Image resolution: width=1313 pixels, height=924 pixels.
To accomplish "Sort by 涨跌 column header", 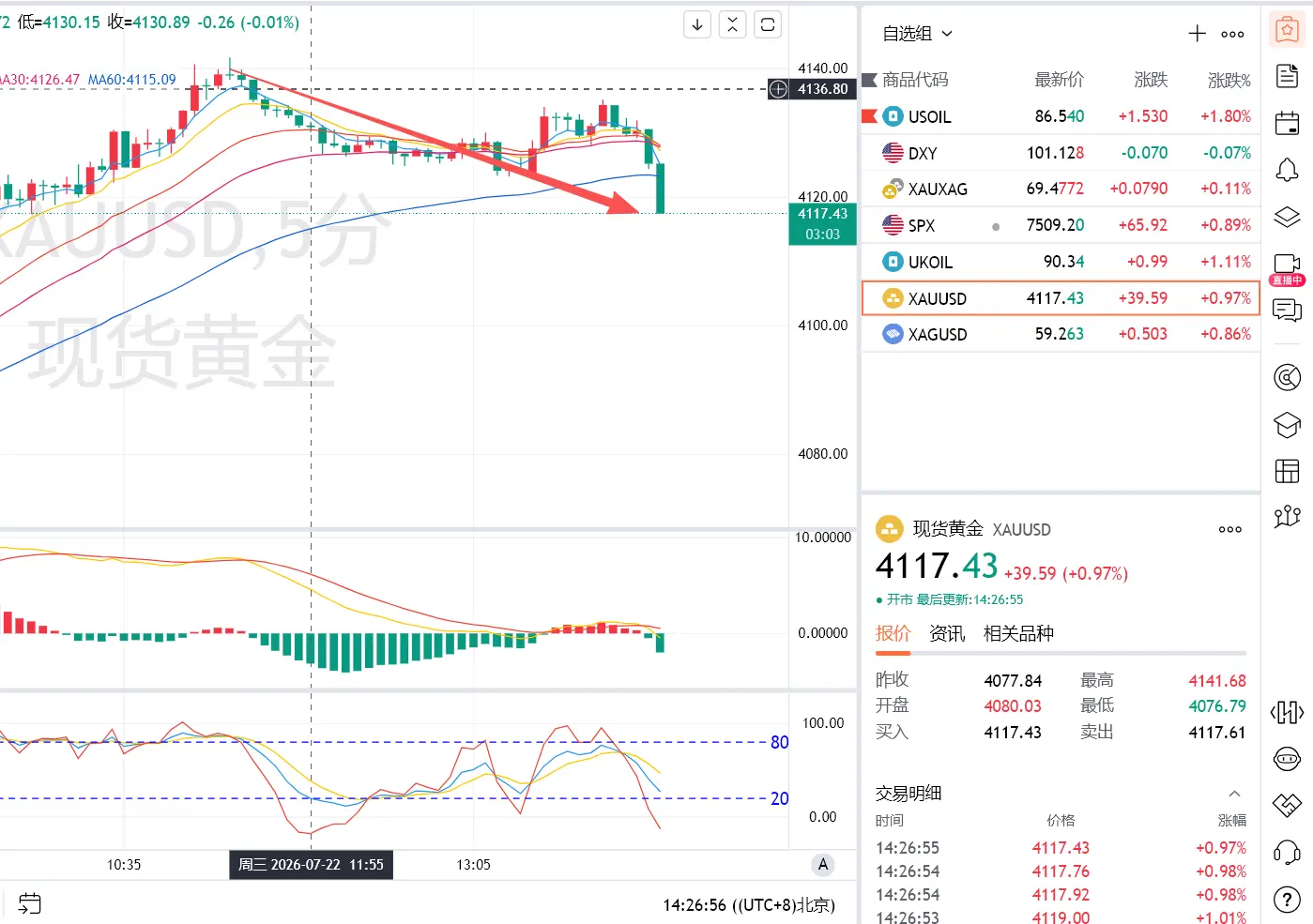I will pyautogui.click(x=1151, y=80).
